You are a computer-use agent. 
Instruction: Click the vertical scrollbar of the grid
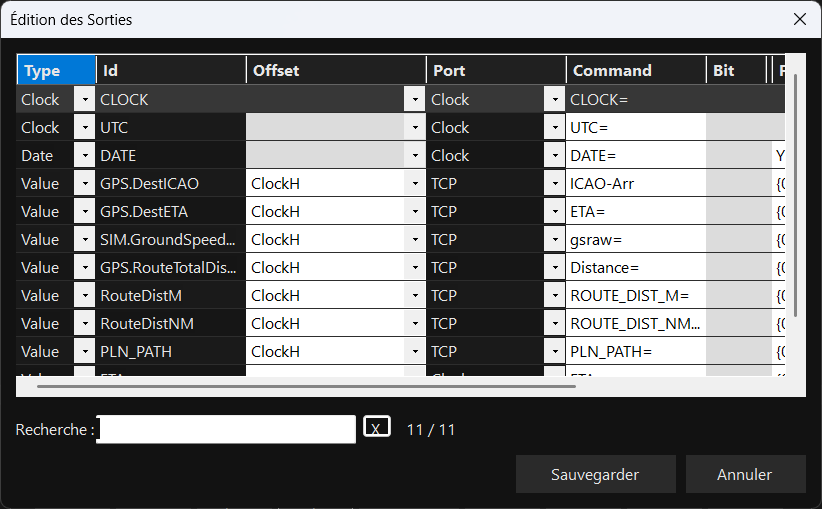coord(795,200)
